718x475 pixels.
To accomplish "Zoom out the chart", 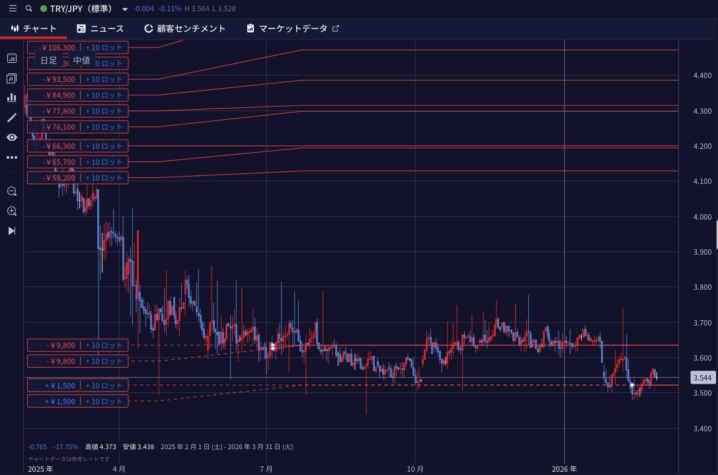I will [12, 191].
